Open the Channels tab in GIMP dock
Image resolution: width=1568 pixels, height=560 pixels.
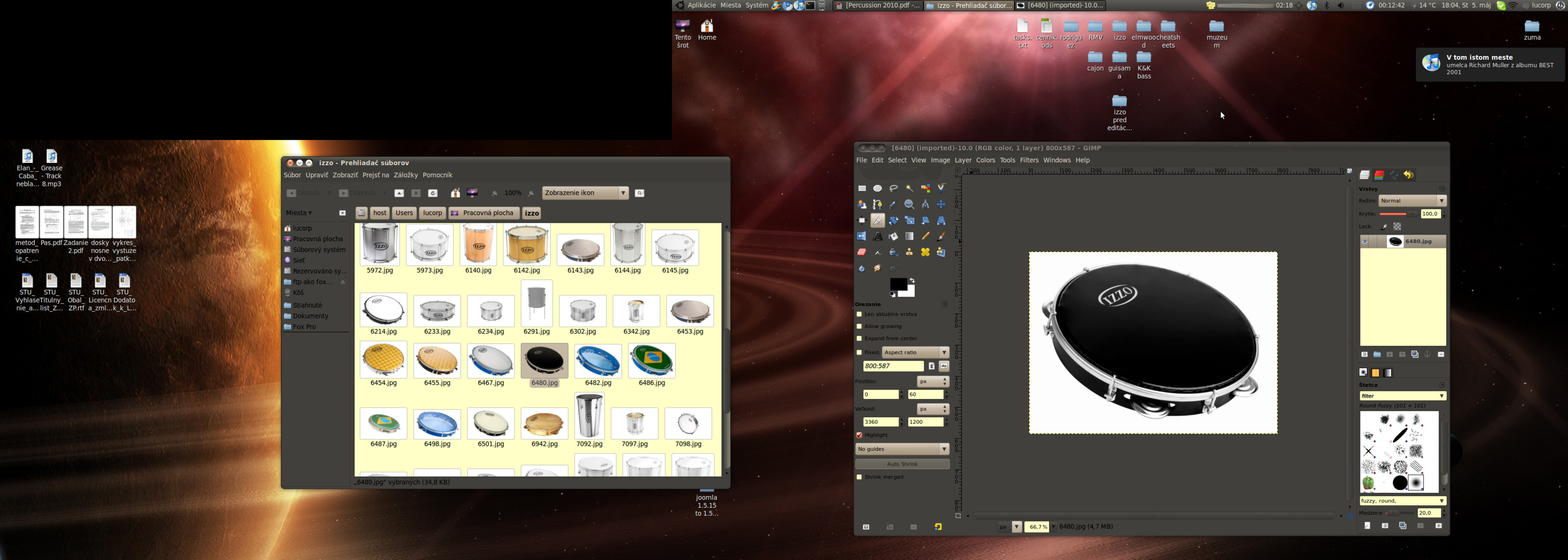point(1379,175)
